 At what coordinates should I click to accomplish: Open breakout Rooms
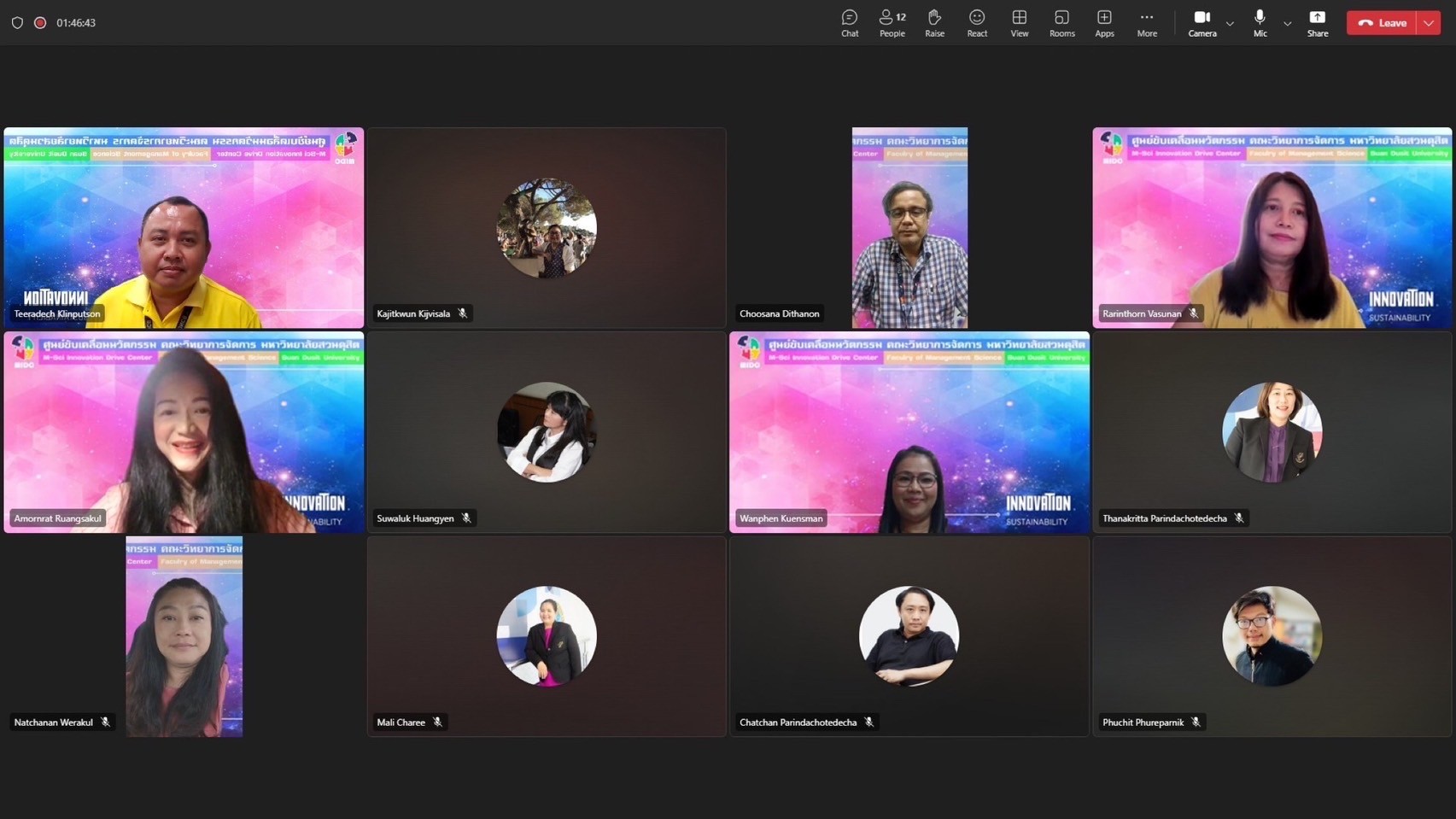pos(1061,23)
